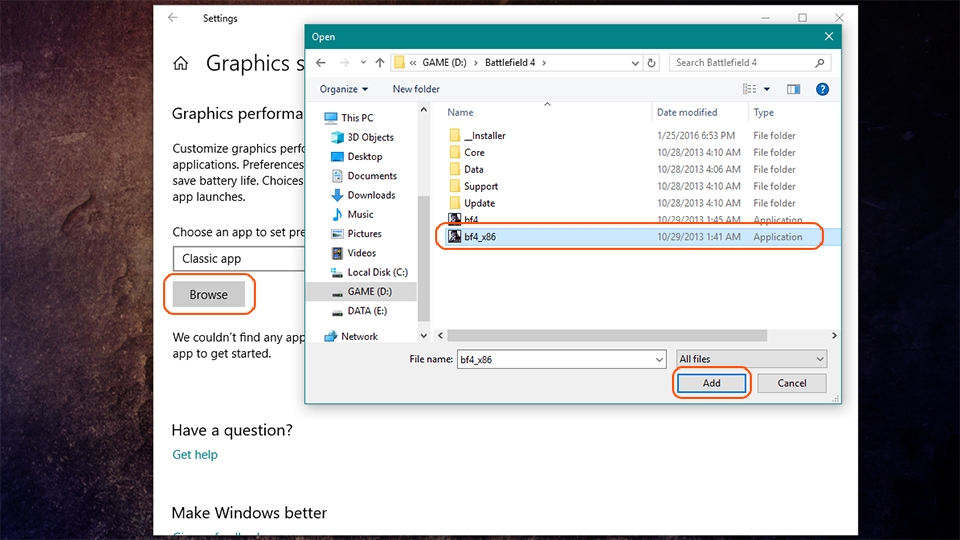The image size is (960, 540).
Task: Select This PC in navigation pane
Action: point(349,118)
